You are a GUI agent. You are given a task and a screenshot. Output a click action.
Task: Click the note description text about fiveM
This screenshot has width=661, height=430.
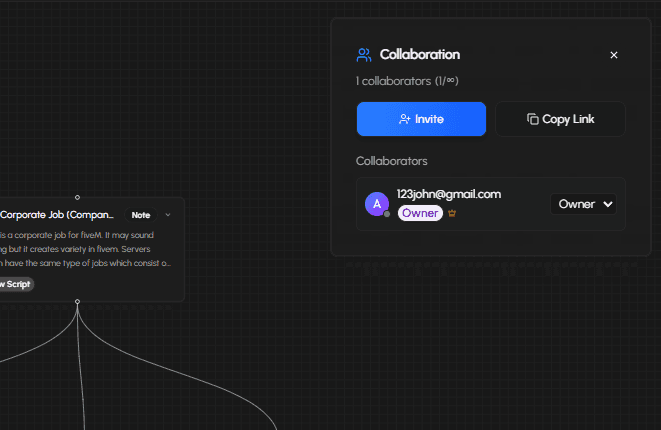coord(86,249)
